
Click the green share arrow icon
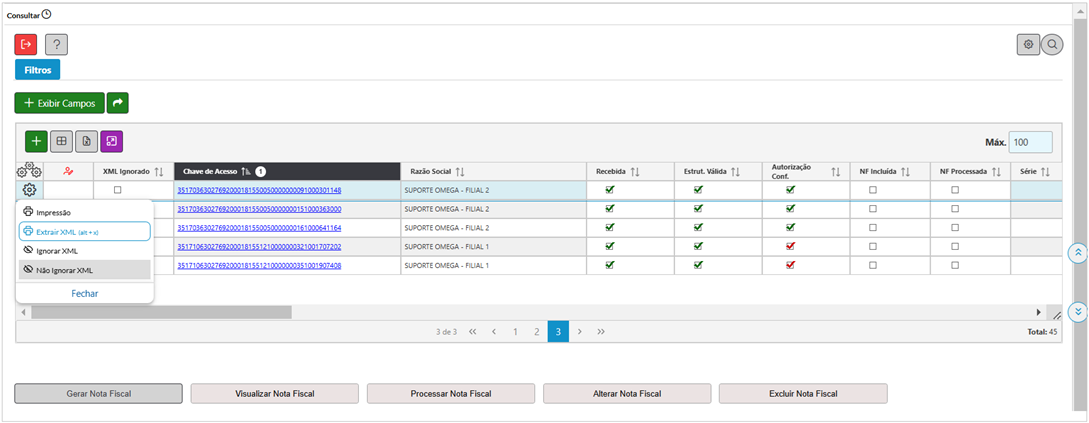118,102
